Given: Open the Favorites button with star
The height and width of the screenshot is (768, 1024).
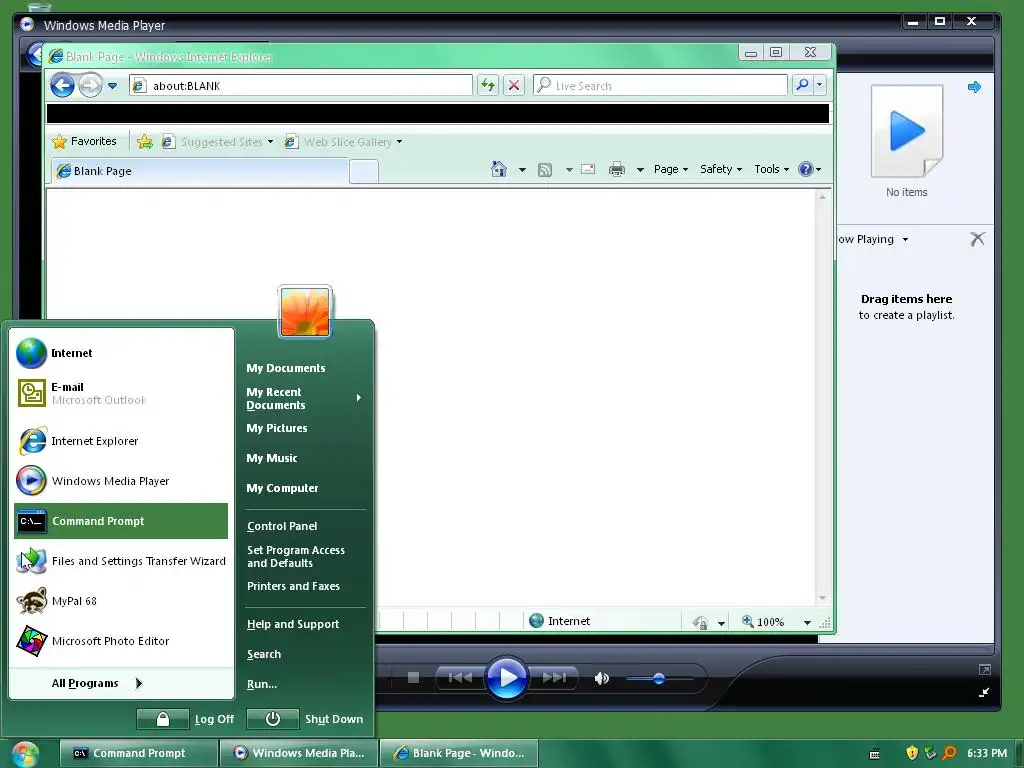Looking at the screenshot, I should click(84, 141).
